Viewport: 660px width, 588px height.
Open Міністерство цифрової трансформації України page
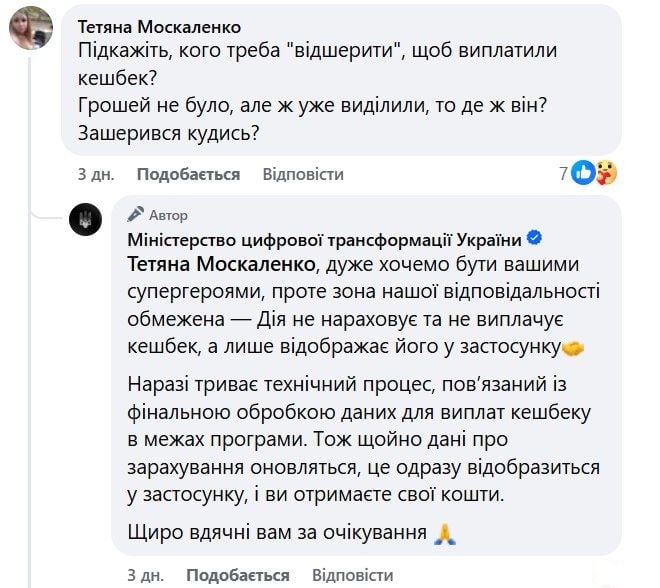coord(326,238)
